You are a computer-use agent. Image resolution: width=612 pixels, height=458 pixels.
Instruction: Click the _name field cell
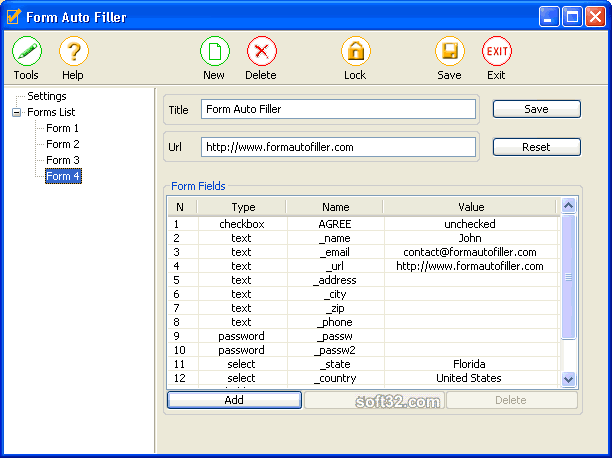pyautogui.click(x=335, y=238)
